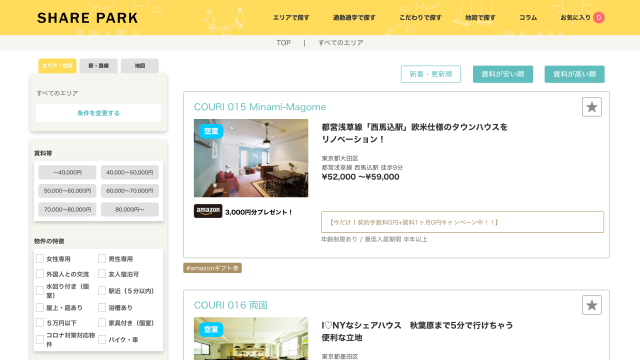Open the お気に入り link
The height and width of the screenshot is (360, 640).
click(576, 18)
